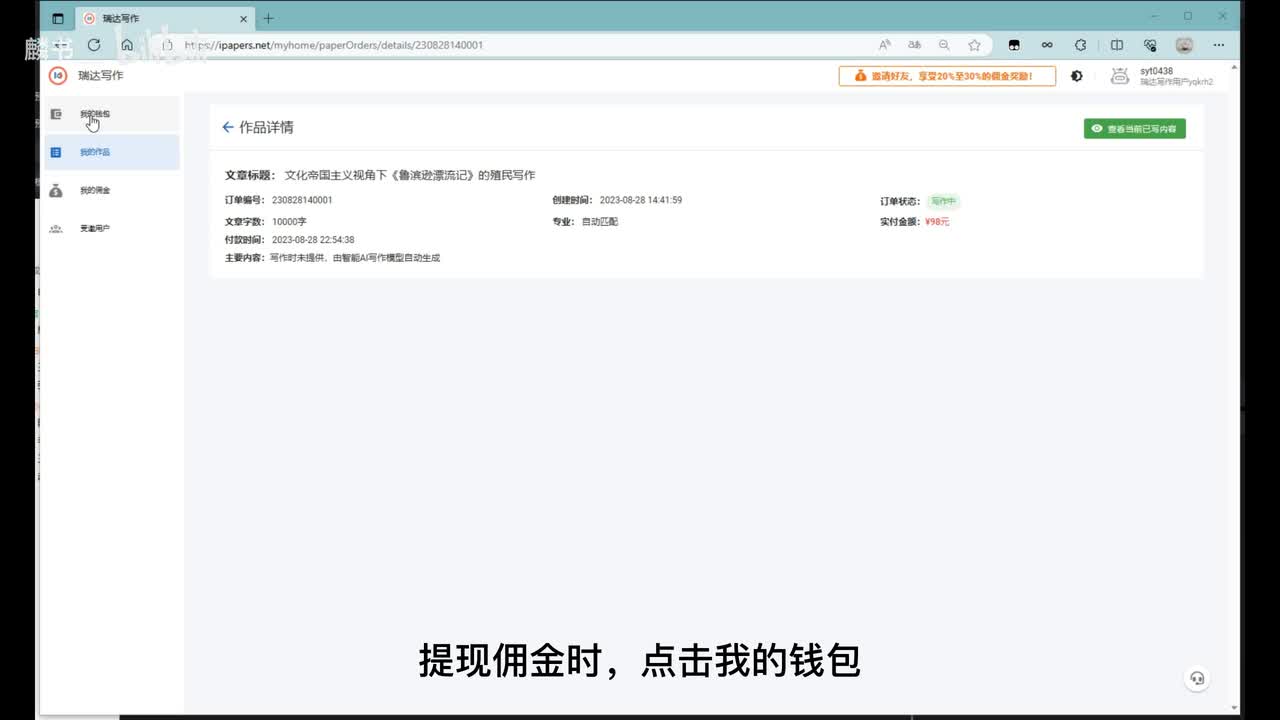This screenshot has height=720, width=1280.
Task: Click the 我的佣金 money bag icon
Action: click(56, 190)
